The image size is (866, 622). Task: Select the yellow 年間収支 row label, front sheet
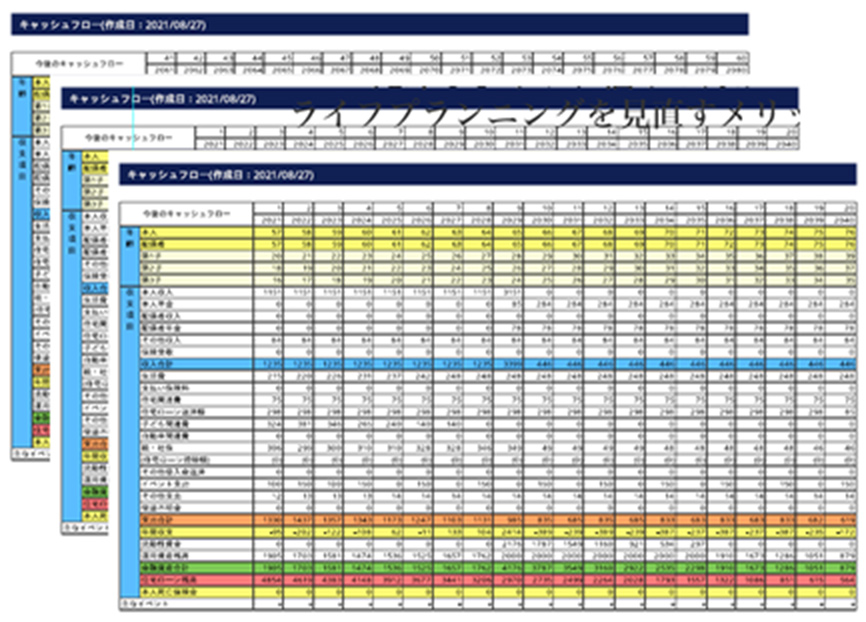click(x=196, y=532)
